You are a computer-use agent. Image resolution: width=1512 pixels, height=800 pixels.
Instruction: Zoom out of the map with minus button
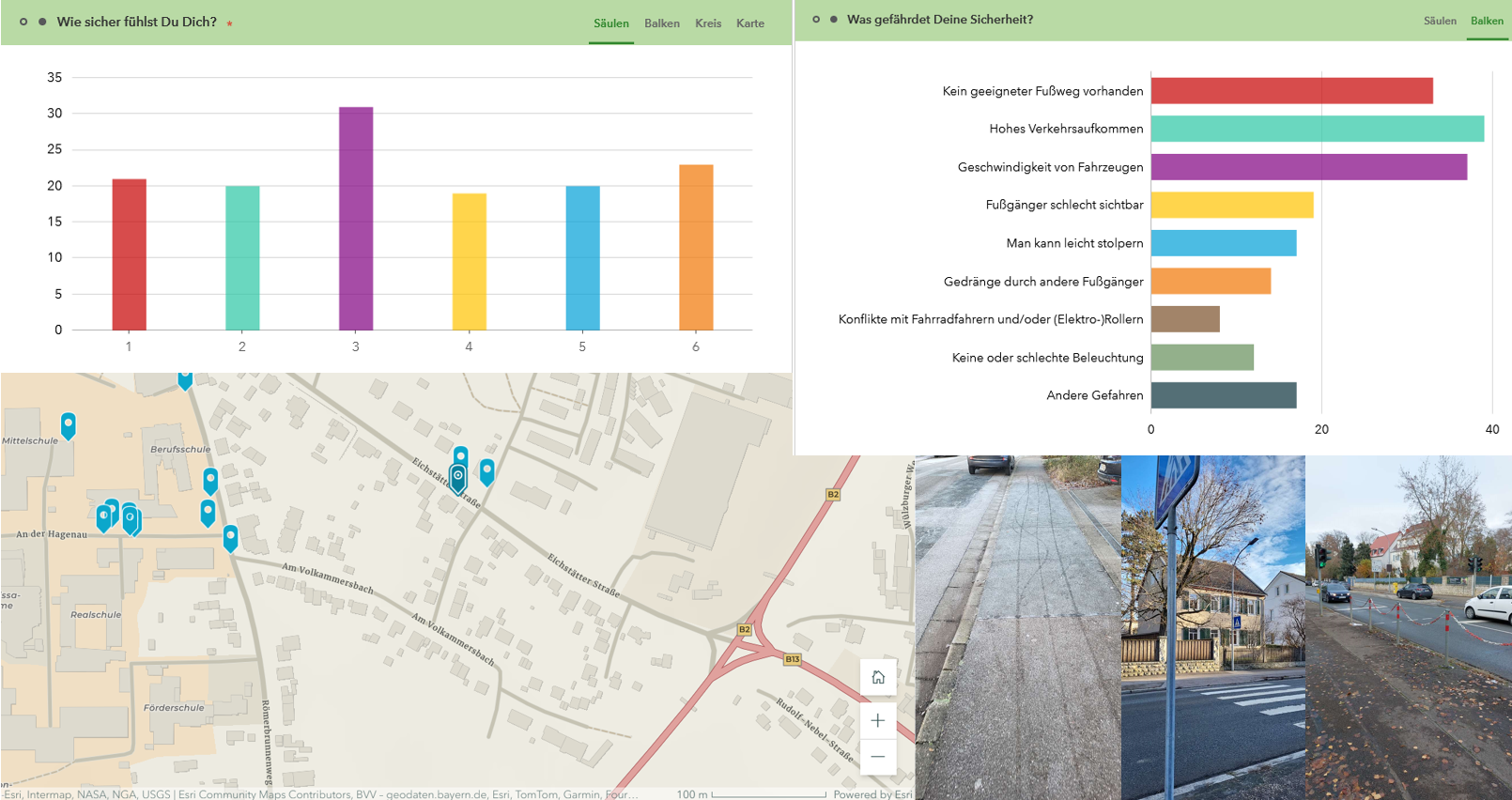coord(878,757)
